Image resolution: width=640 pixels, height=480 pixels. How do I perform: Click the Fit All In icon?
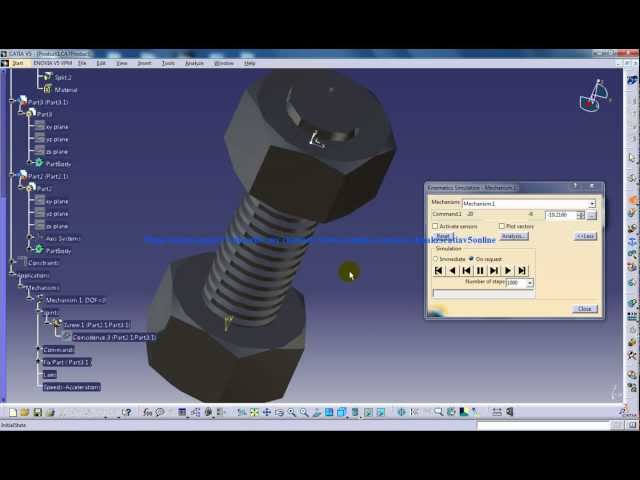tap(254, 412)
